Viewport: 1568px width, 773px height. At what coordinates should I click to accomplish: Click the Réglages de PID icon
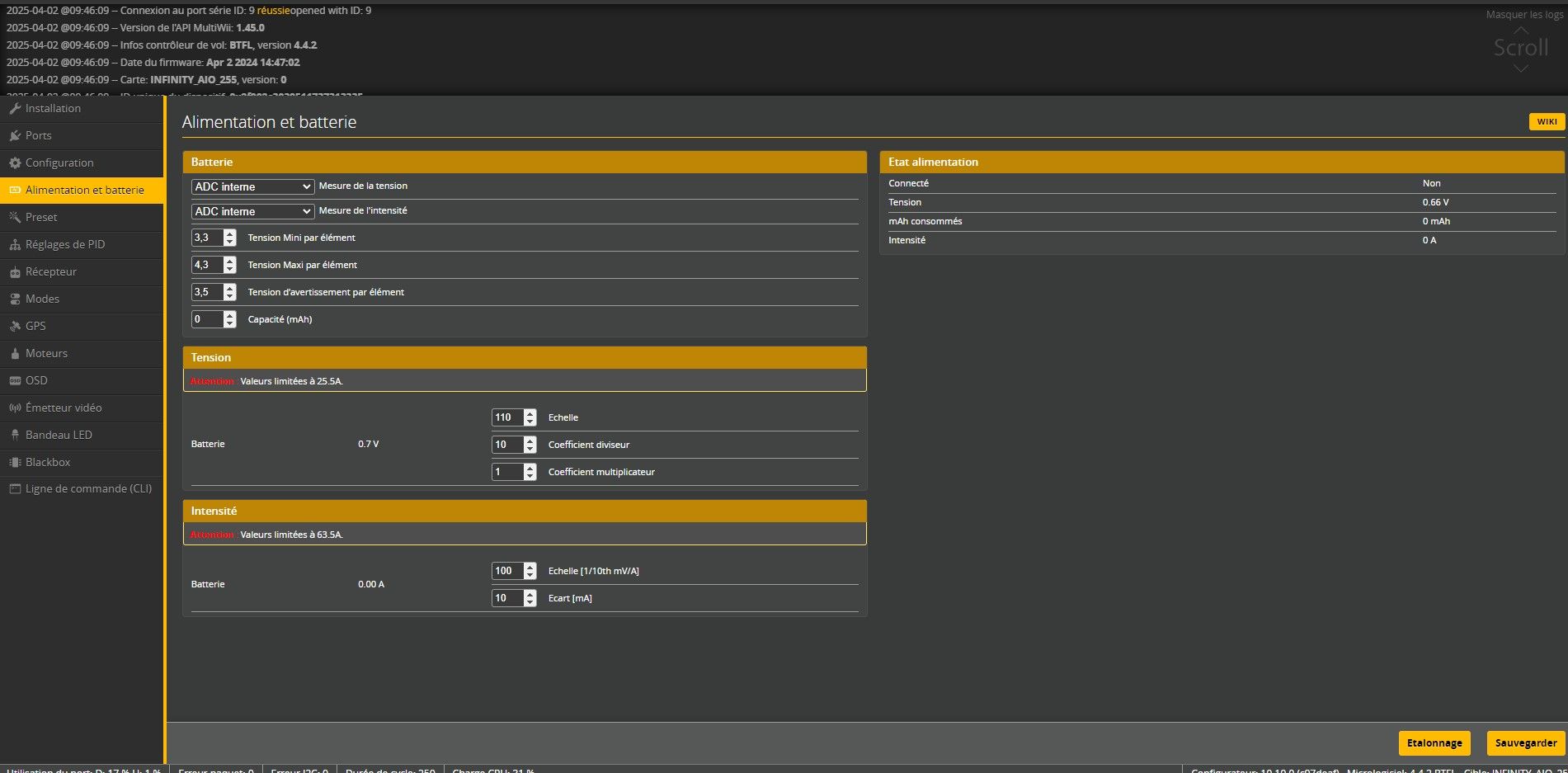[x=15, y=245]
